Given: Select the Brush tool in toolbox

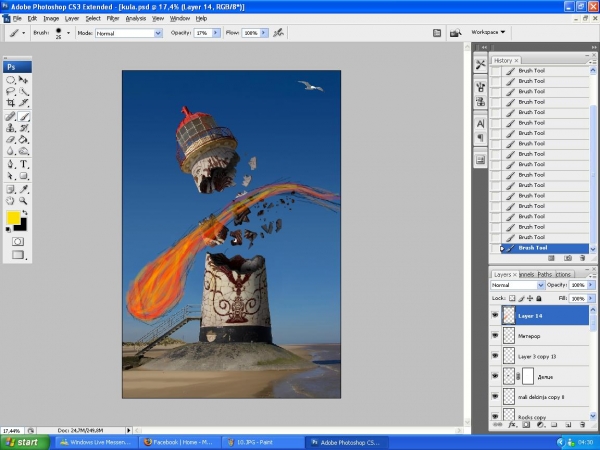Looking at the screenshot, I should (23, 116).
